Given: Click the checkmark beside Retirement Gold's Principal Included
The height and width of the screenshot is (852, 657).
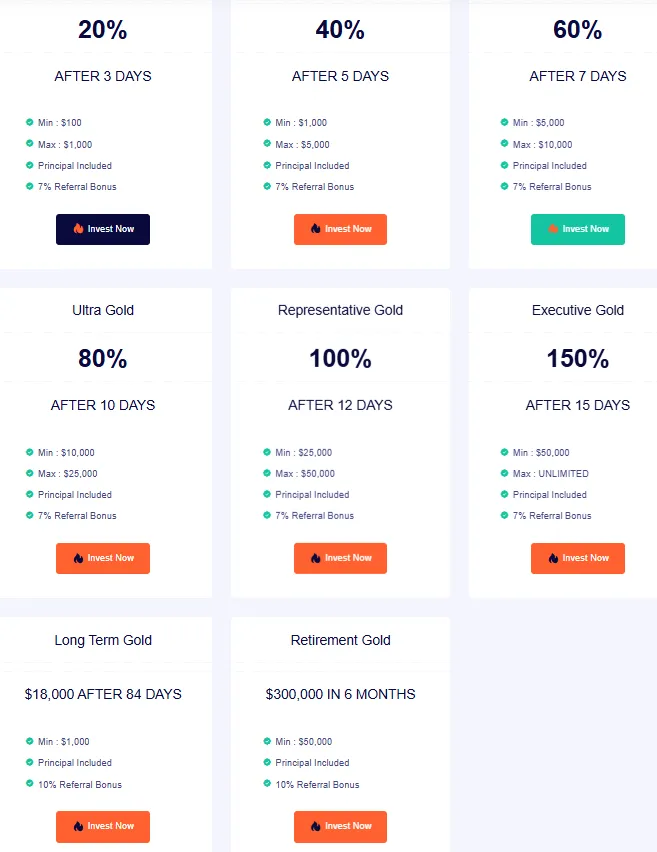Looking at the screenshot, I should (x=267, y=763).
